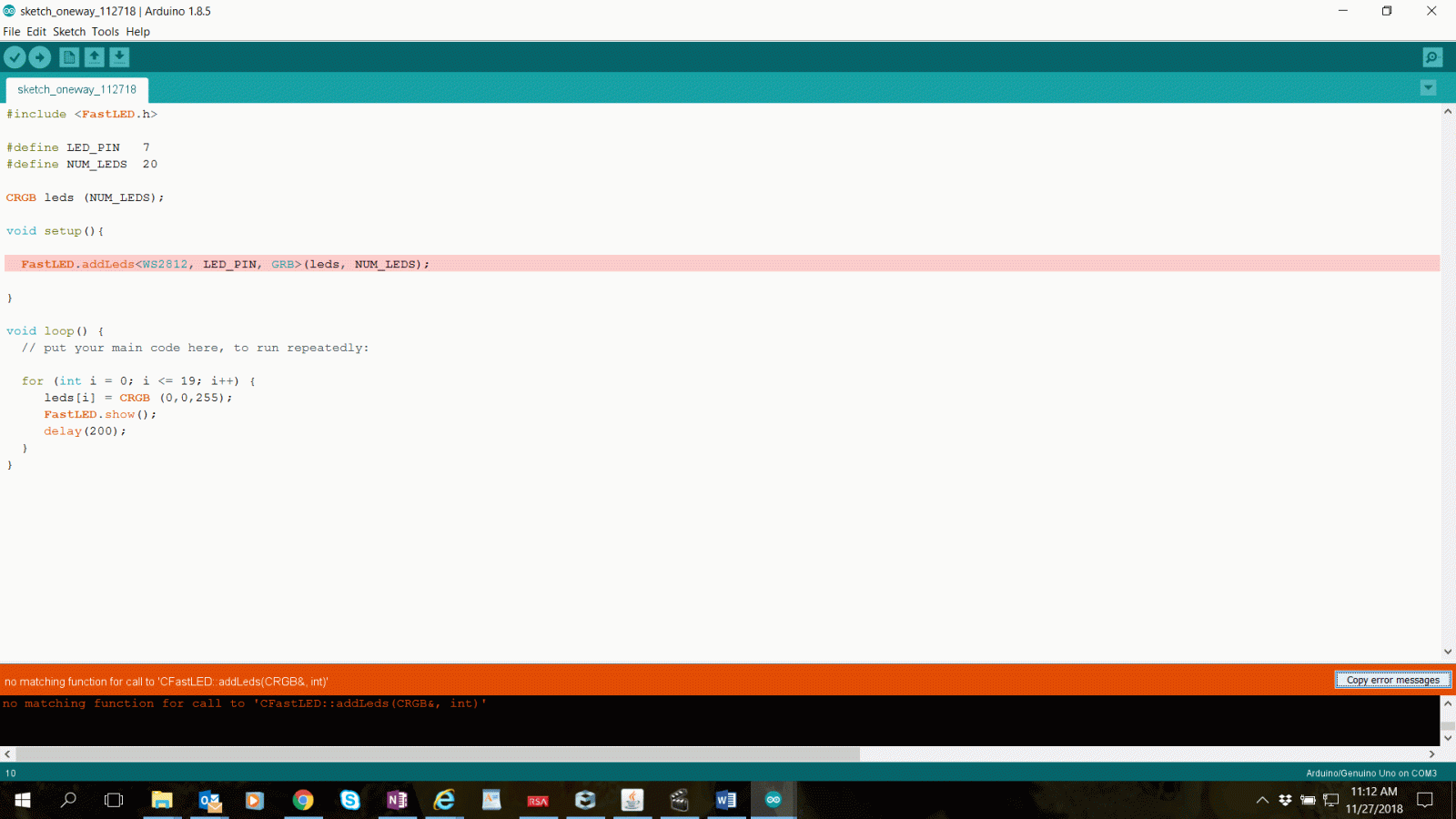The image size is (1456, 819).
Task: Open the Help menu
Action: (138, 31)
